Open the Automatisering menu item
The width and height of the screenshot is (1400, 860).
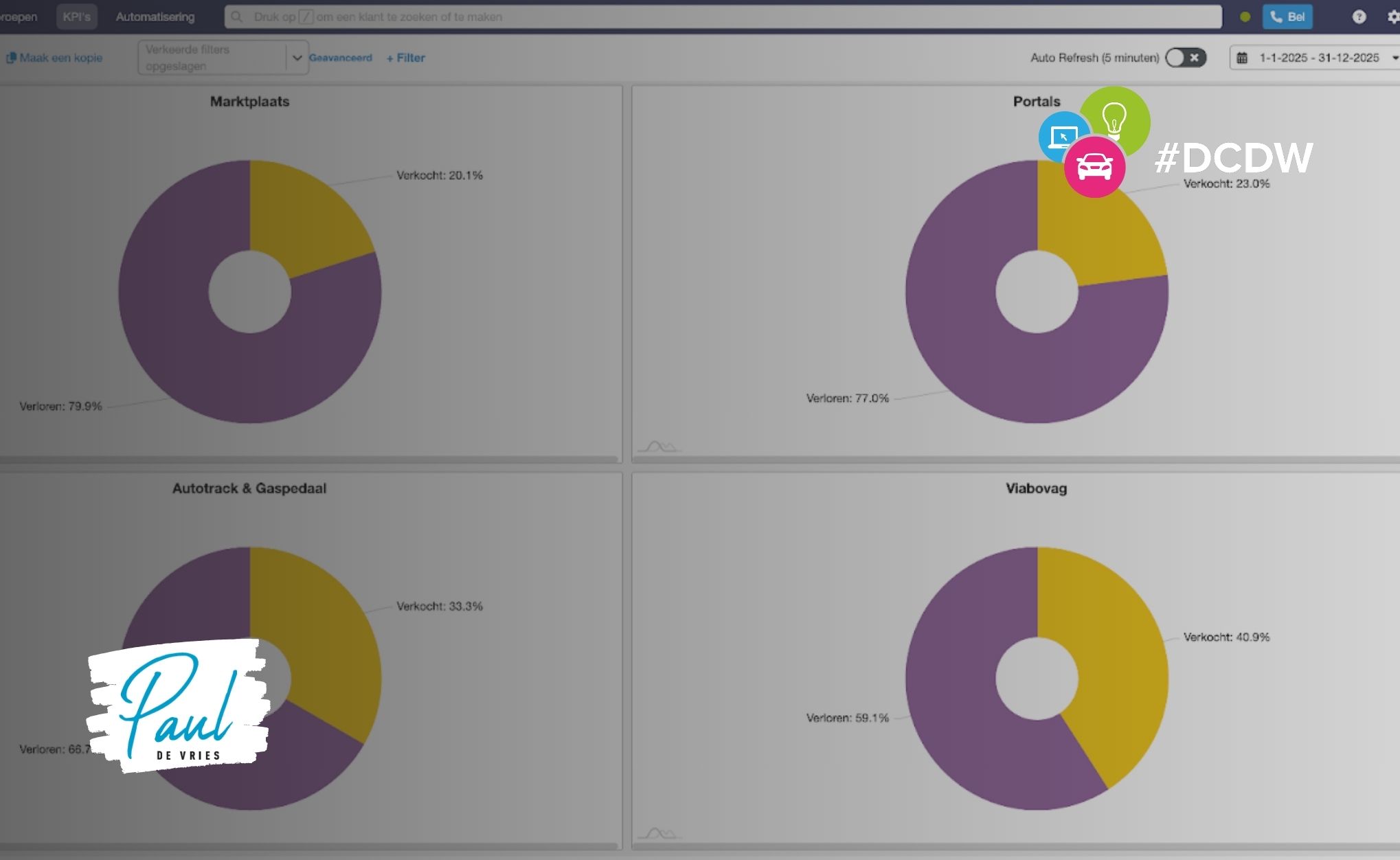[155, 17]
